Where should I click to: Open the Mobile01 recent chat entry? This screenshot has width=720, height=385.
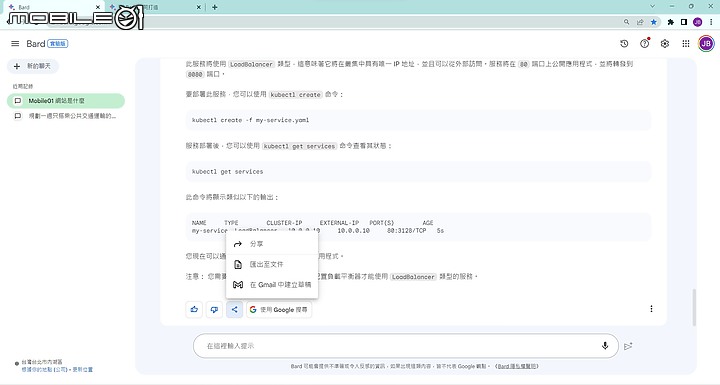tap(66, 101)
